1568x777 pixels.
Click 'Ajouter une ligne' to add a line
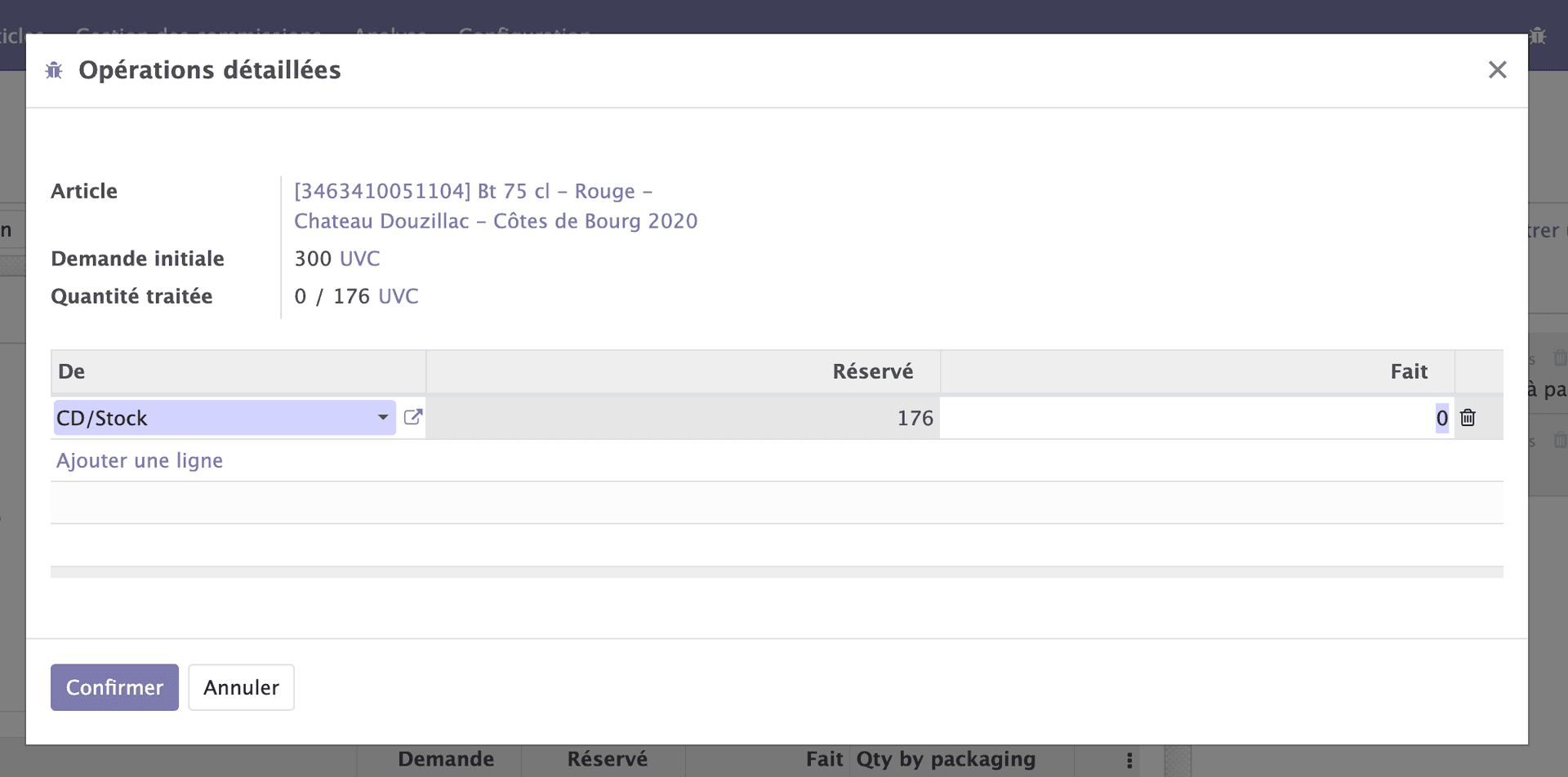coord(140,460)
